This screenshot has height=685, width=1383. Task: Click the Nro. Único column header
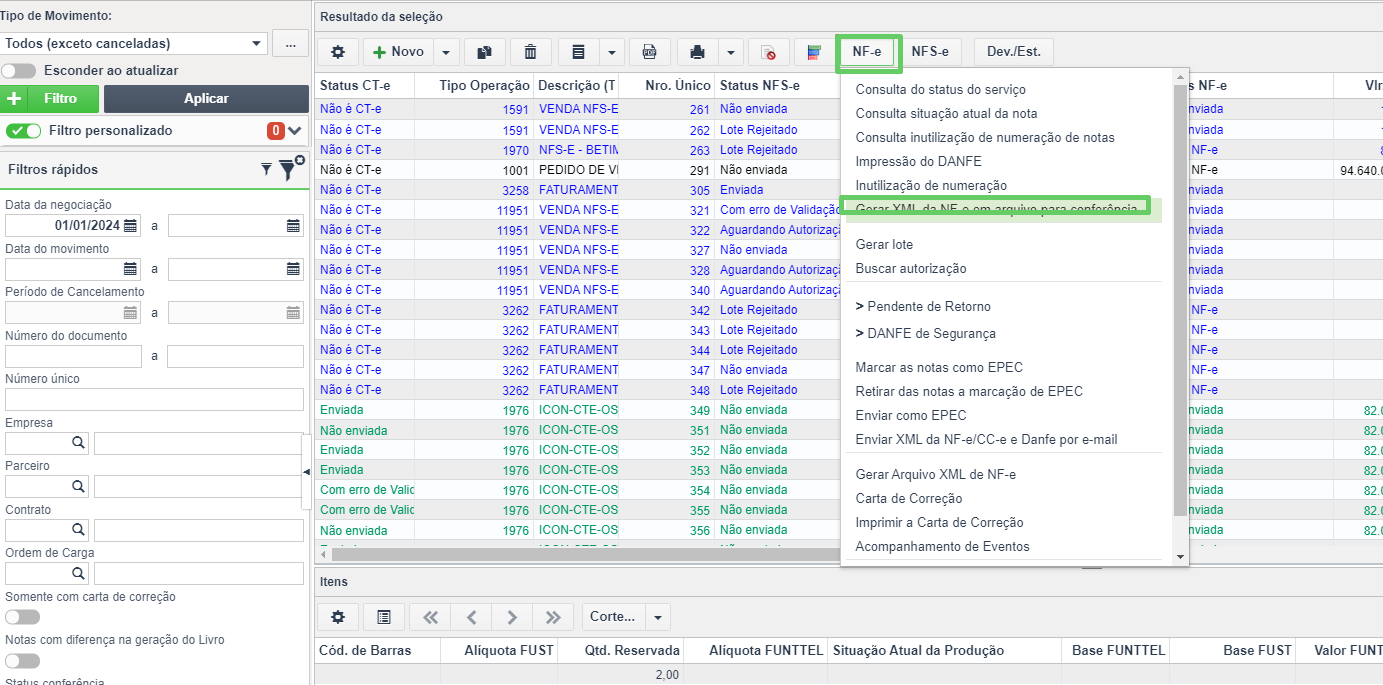tap(666, 86)
